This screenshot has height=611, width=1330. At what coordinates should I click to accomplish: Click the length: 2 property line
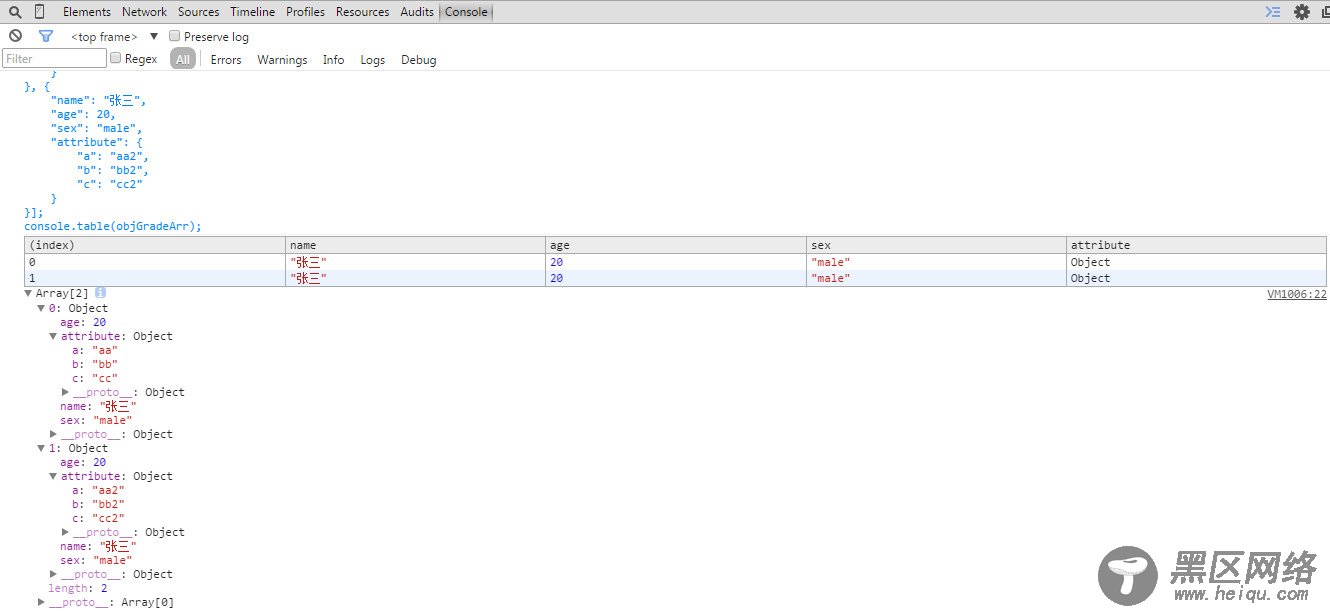pos(78,588)
